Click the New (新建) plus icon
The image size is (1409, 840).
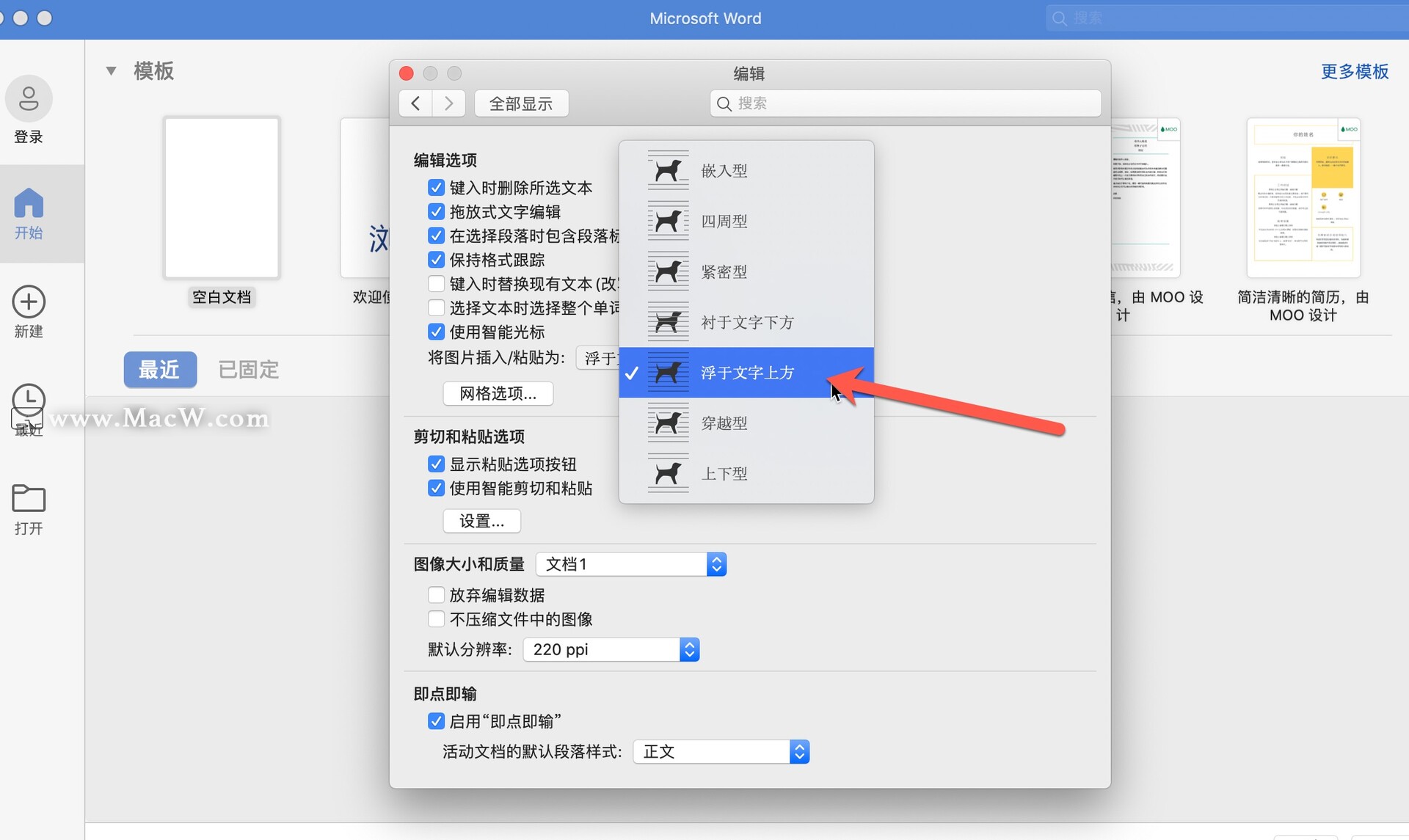coord(29,302)
